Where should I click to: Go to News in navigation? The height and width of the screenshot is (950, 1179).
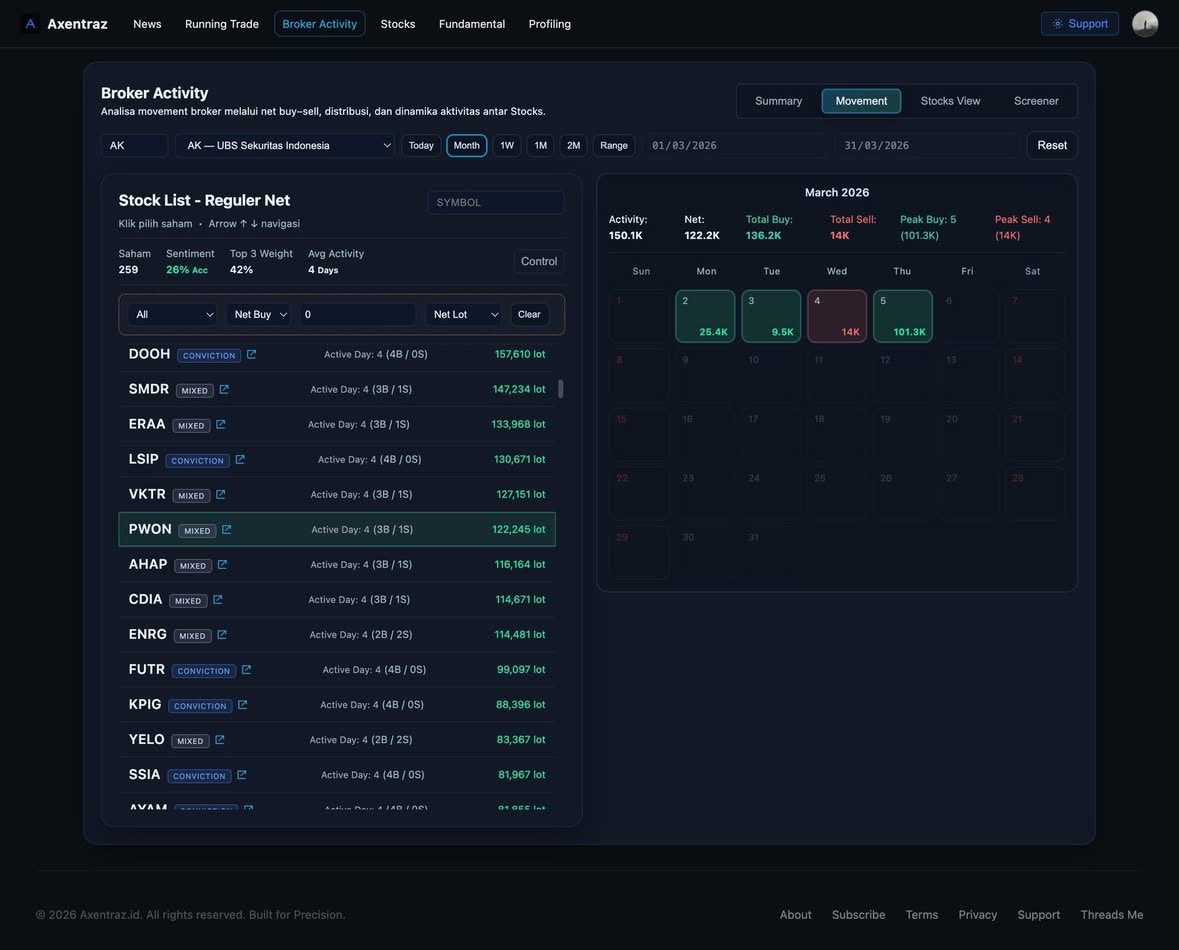click(x=147, y=24)
